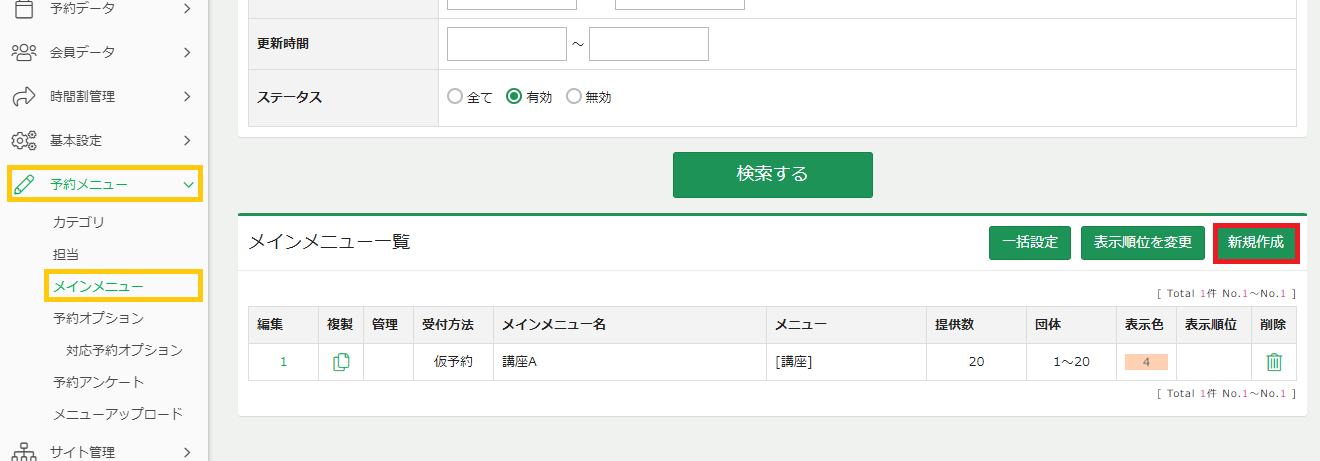Screen dimensions: 1320x461
Task: Click the 予約メニュー pencil icon
Action: click(x=24, y=184)
